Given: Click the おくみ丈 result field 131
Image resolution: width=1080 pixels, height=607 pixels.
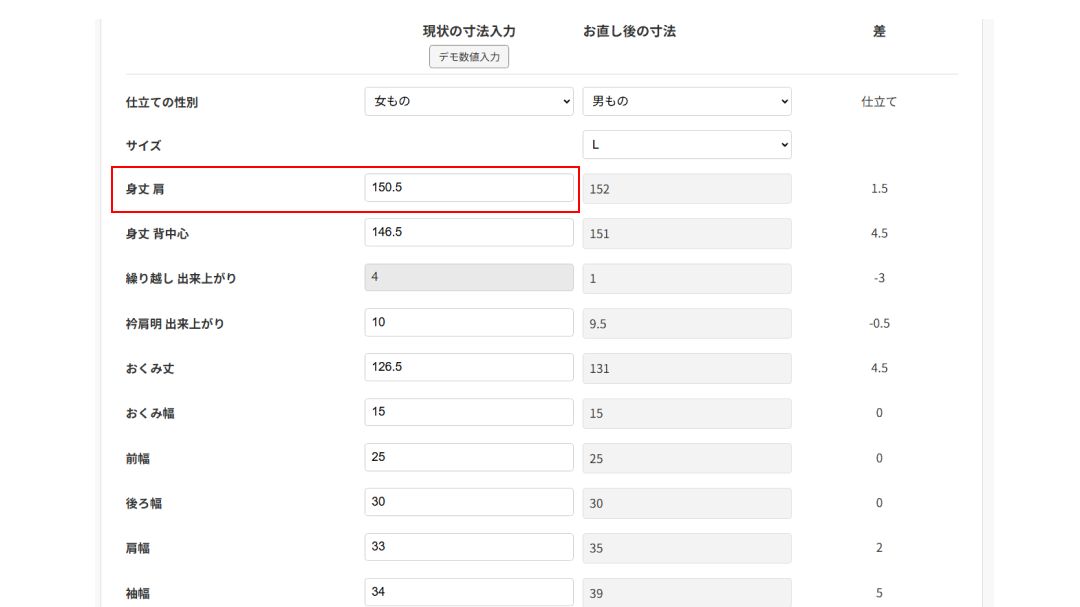Looking at the screenshot, I should pos(687,369).
